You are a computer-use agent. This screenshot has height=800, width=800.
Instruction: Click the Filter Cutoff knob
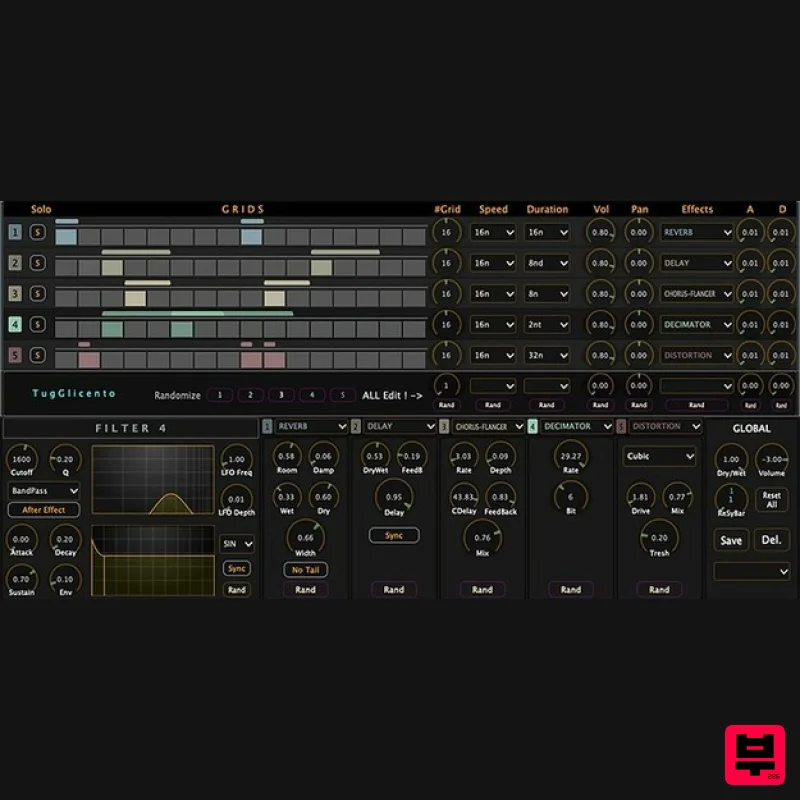[x=22, y=457]
